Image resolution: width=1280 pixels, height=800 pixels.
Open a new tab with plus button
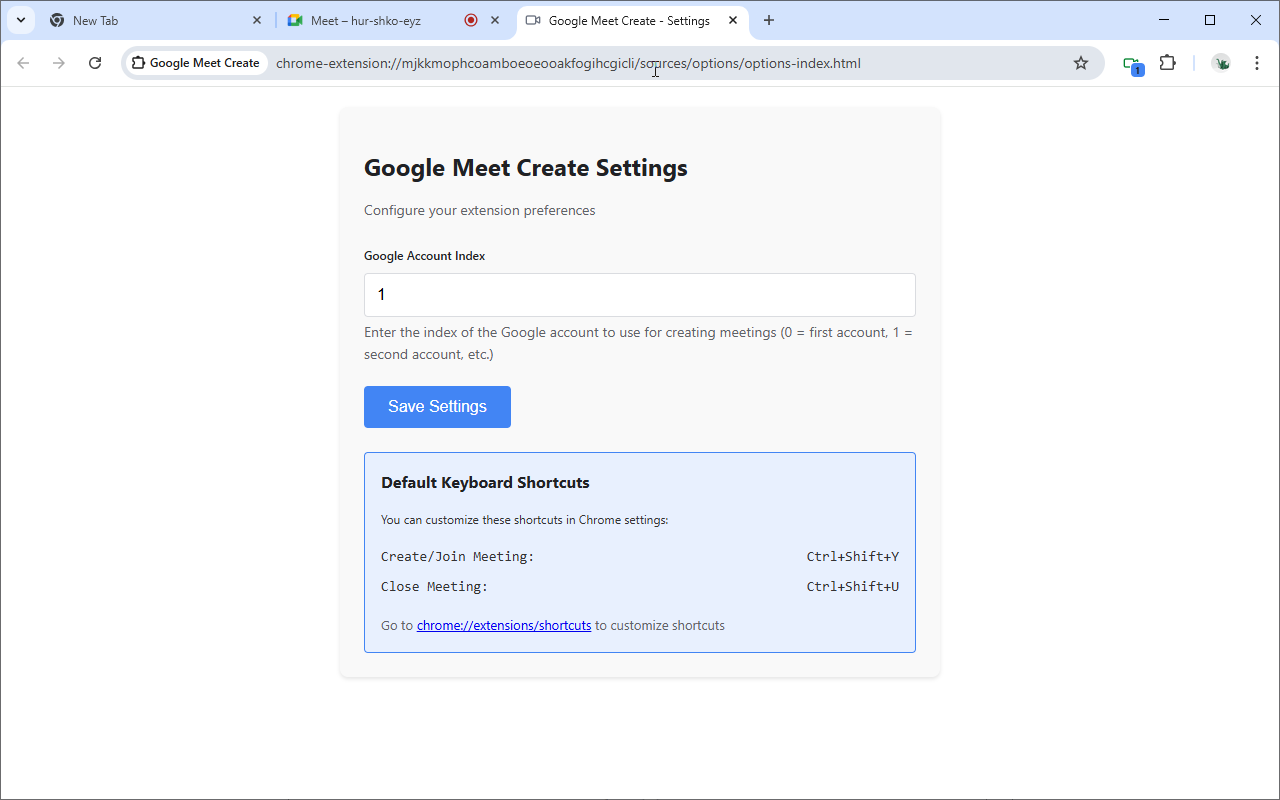tap(768, 20)
